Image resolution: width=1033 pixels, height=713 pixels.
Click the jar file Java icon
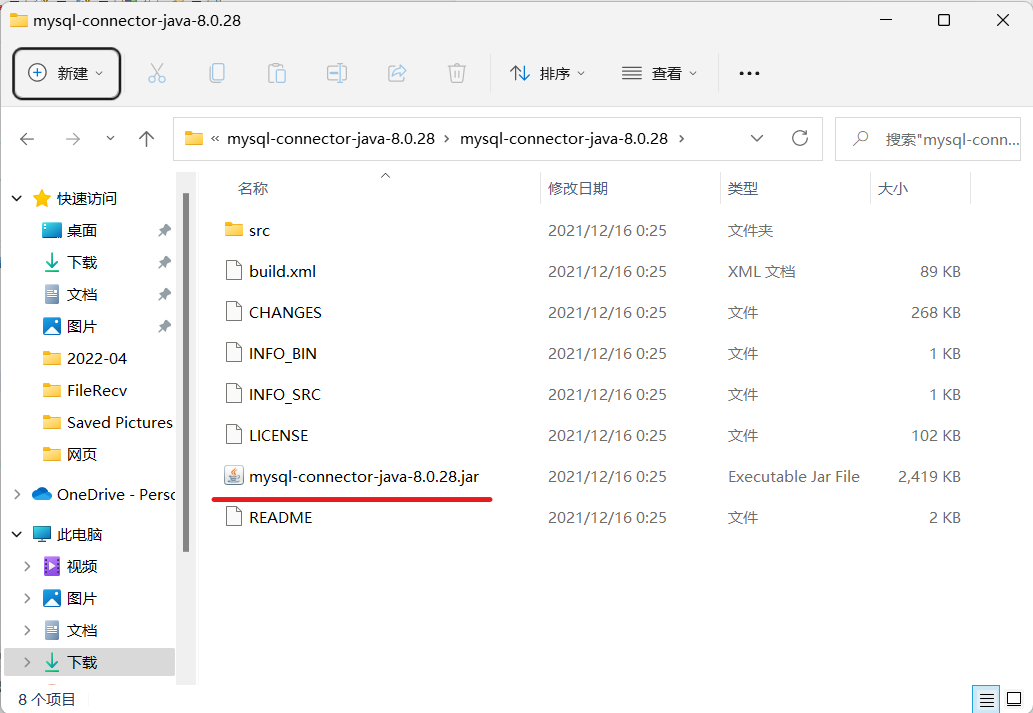234,476
